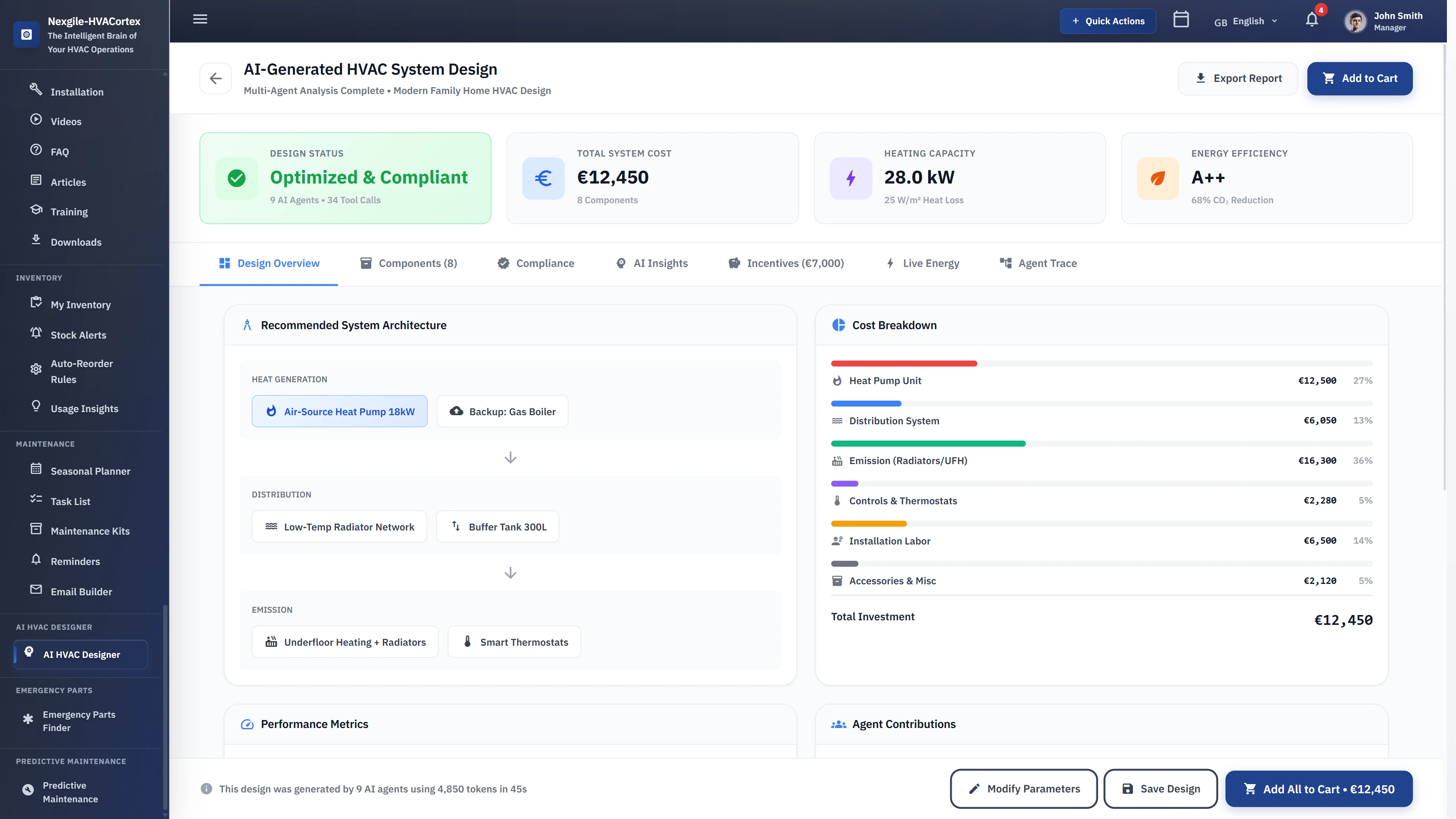1456x819 pixels.
Task: Click the hamburger menu icon
Action: click(x=200, y=19)
